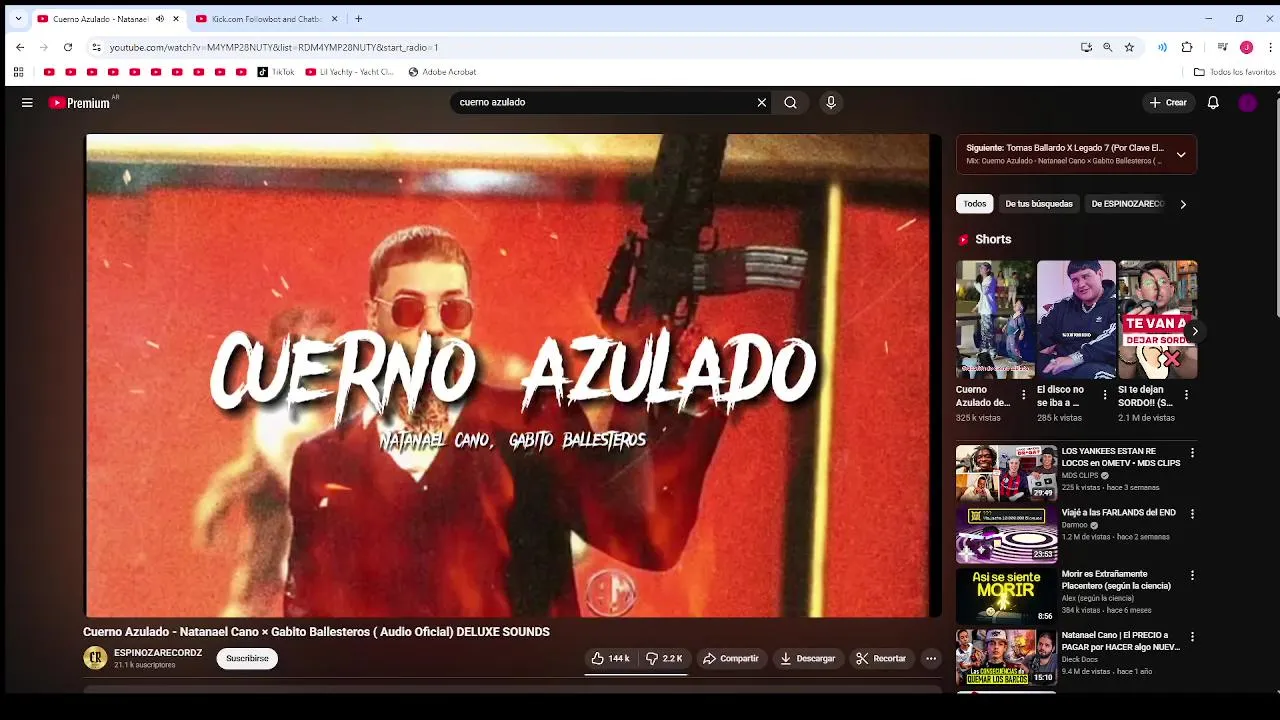
Task: Expand the Mix playlist panel chevron
Action: 1181,154
